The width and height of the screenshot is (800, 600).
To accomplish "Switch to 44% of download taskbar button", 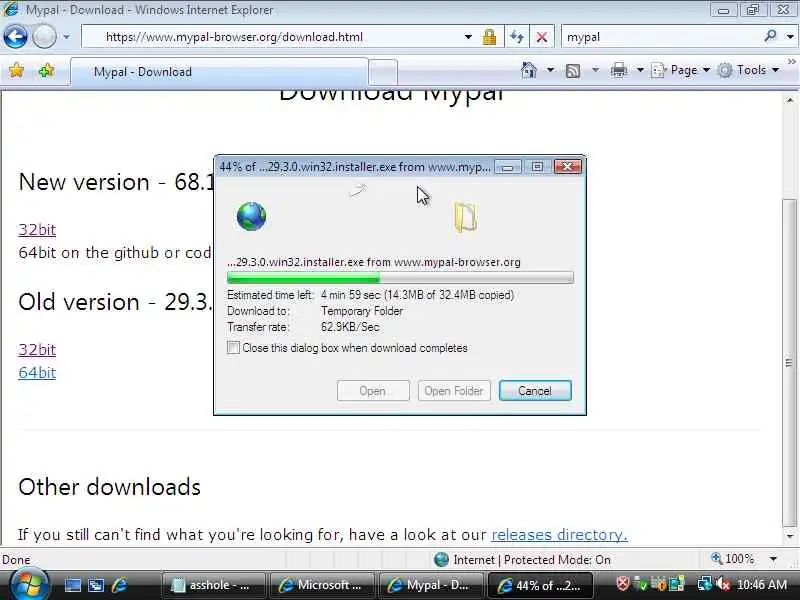I will click(540, 586).
